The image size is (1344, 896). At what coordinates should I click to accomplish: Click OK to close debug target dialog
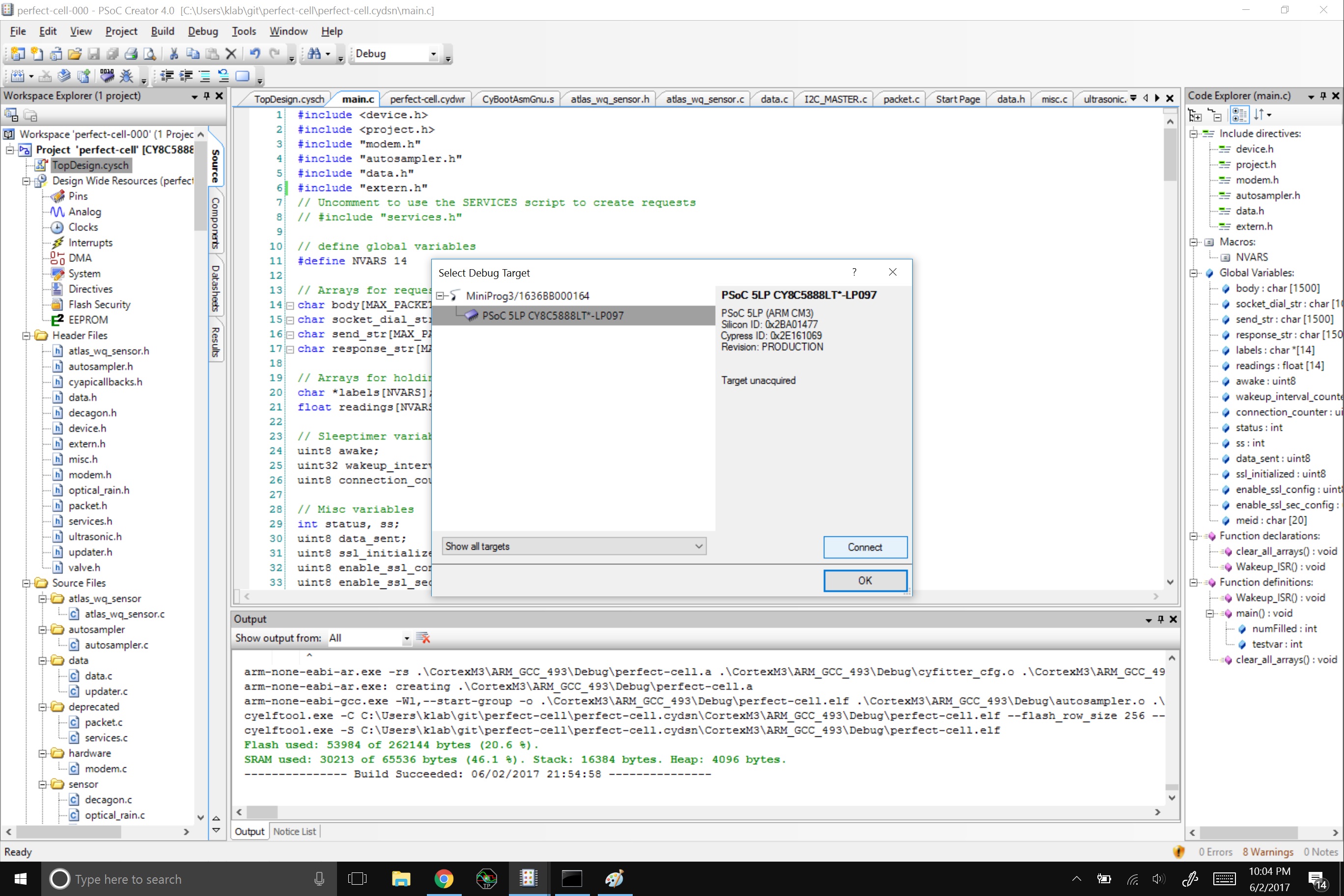coord(864,580)
